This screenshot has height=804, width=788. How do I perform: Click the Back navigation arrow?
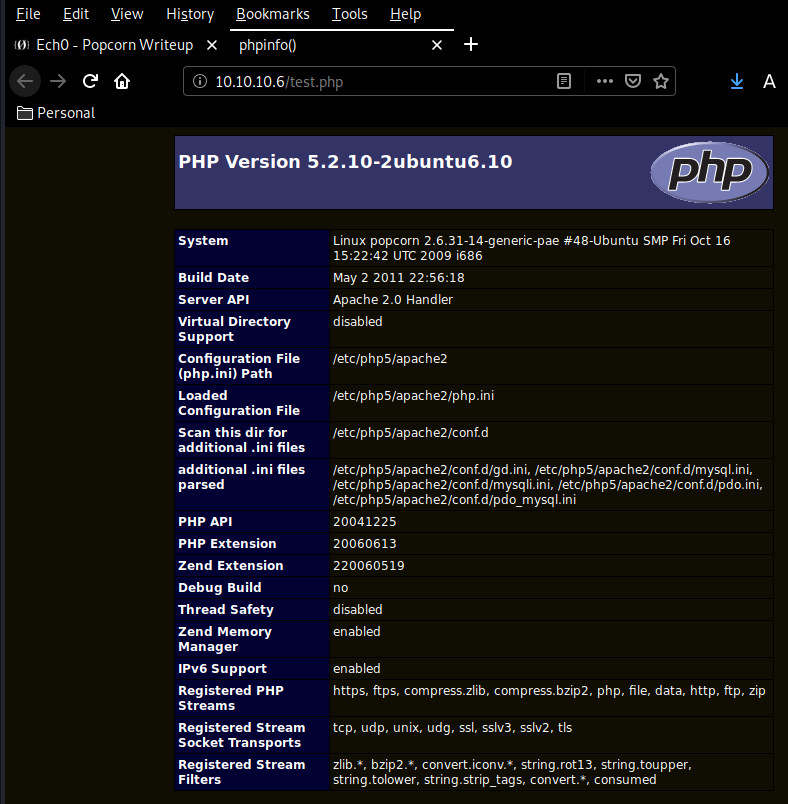26,81
